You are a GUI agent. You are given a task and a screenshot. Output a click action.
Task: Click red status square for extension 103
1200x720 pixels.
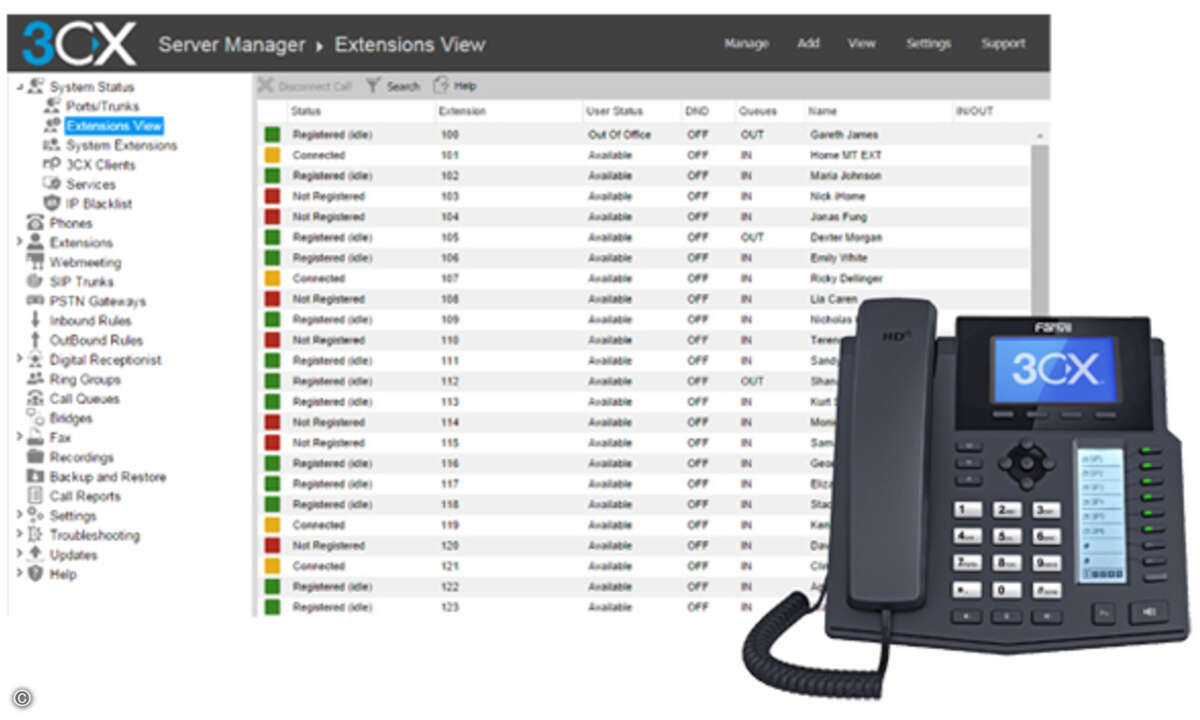tap(272, 196)
